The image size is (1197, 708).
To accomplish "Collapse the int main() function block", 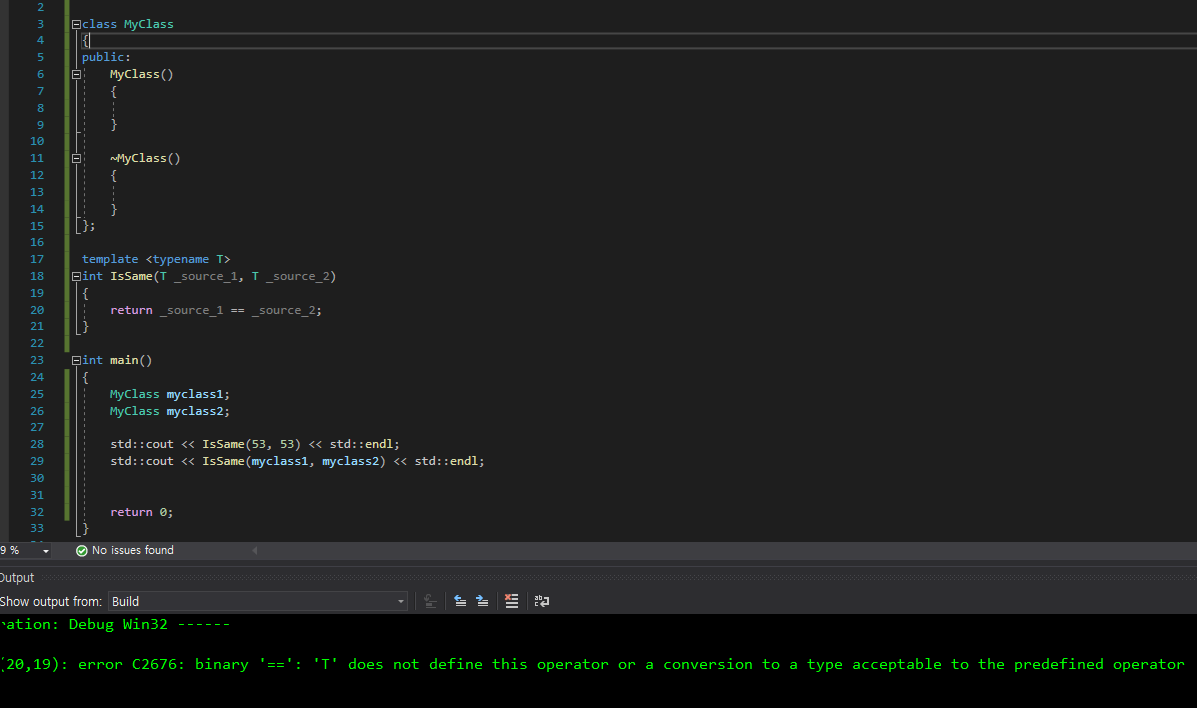I will [x=76, y=360].
